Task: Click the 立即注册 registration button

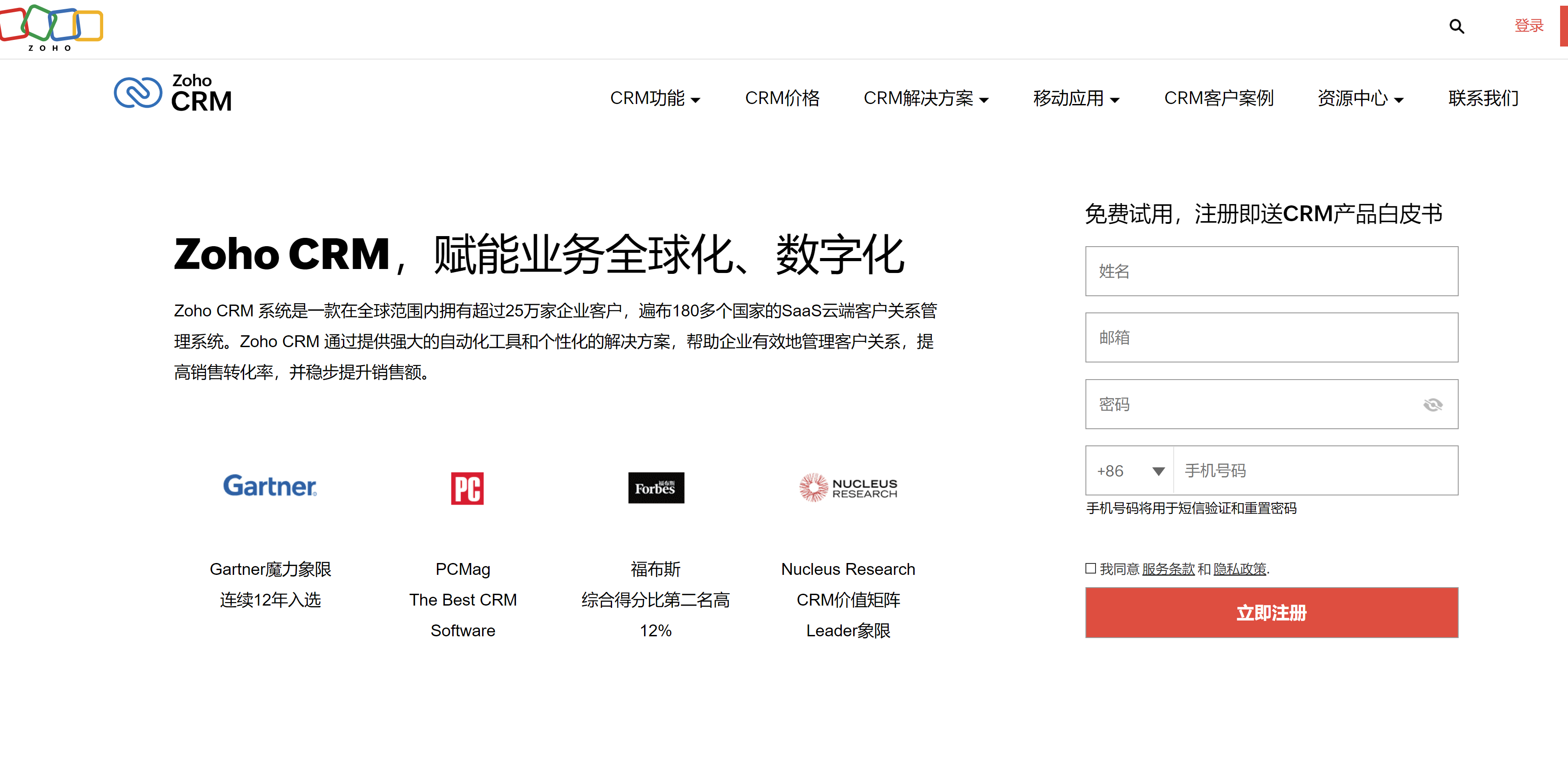Action: 1271,613
